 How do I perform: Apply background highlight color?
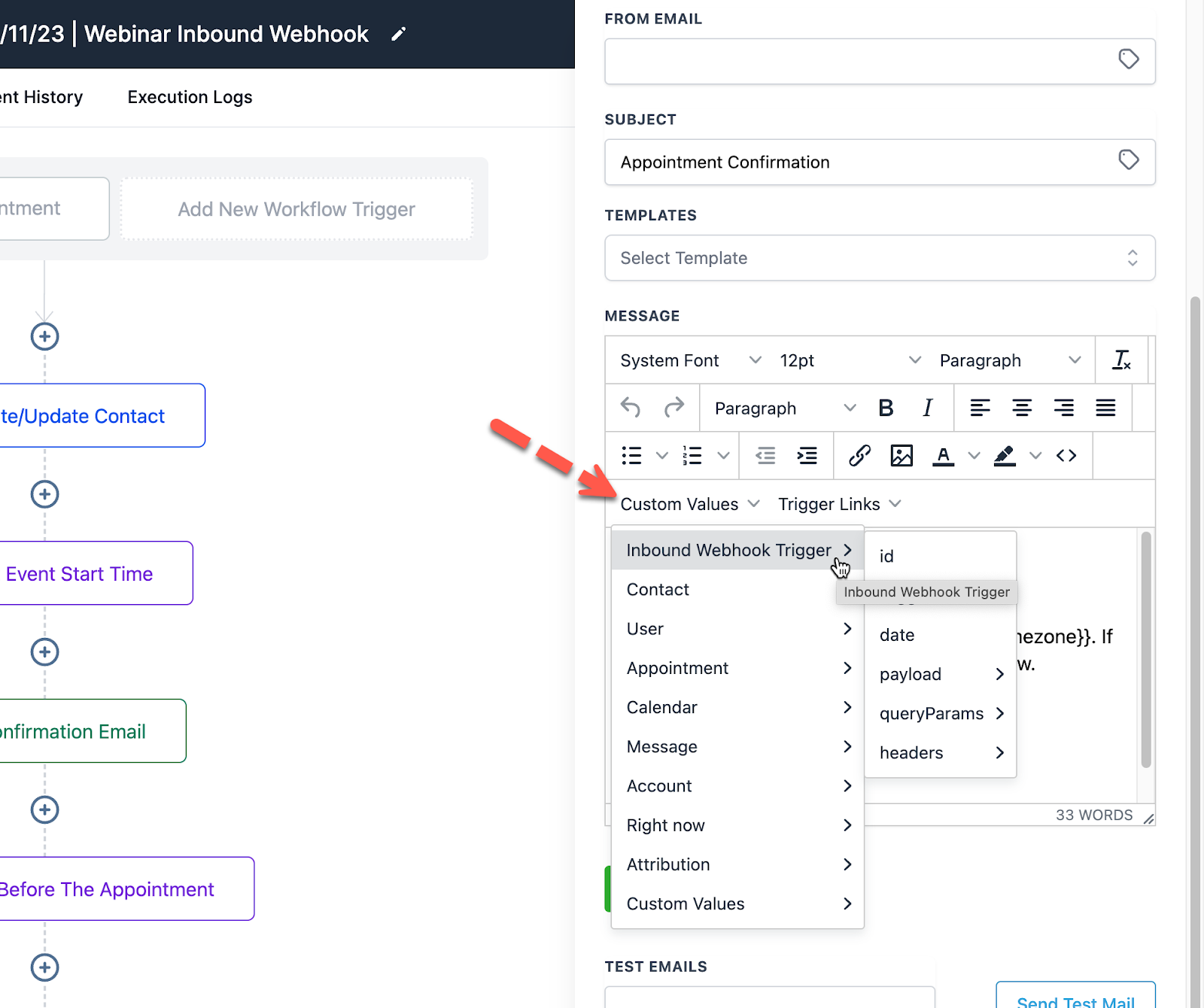coord(1005,455)
